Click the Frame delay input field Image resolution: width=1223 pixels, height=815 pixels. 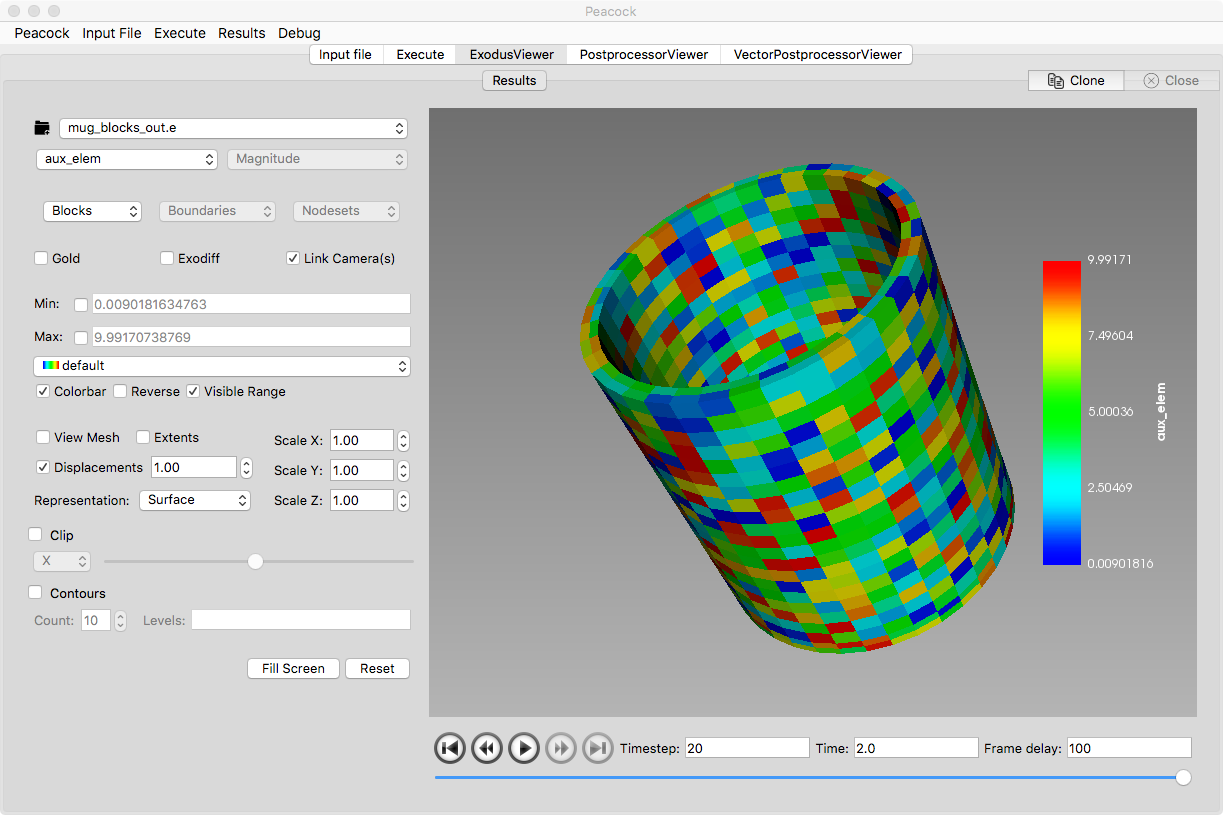coord(1129,748)
